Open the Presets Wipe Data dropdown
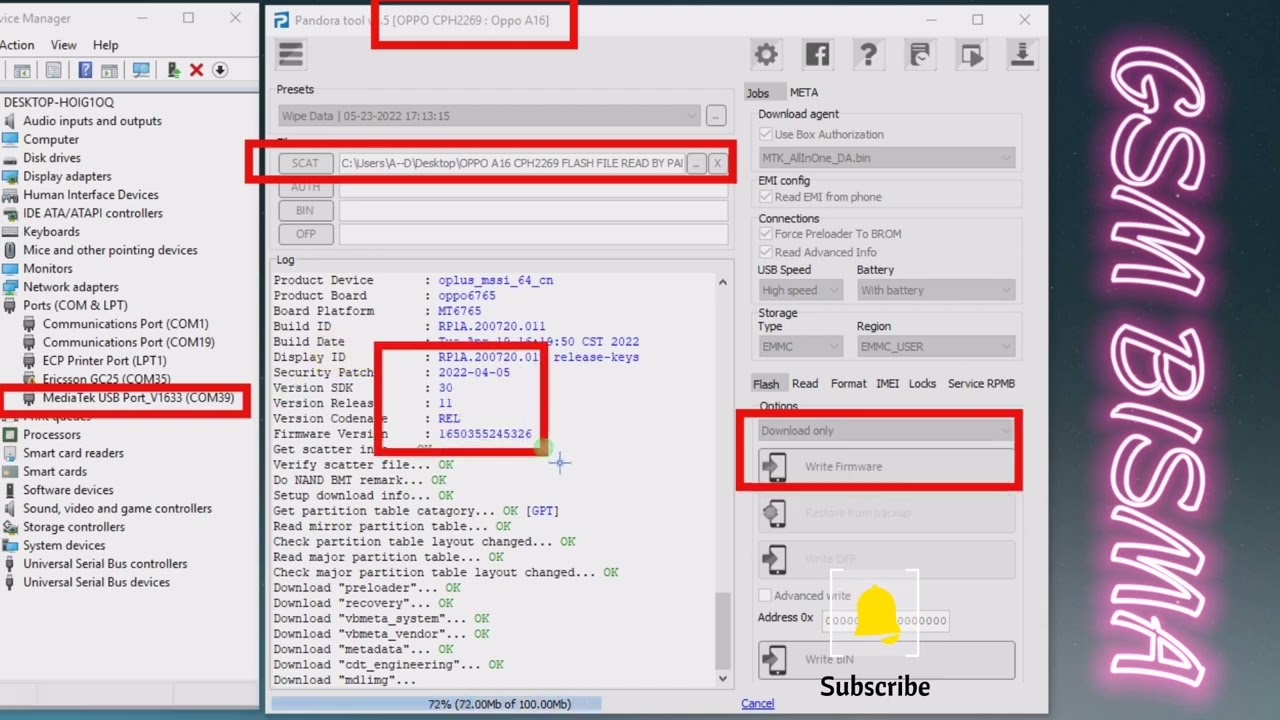This screenshot has width=1280, height=720. point(488,116)
